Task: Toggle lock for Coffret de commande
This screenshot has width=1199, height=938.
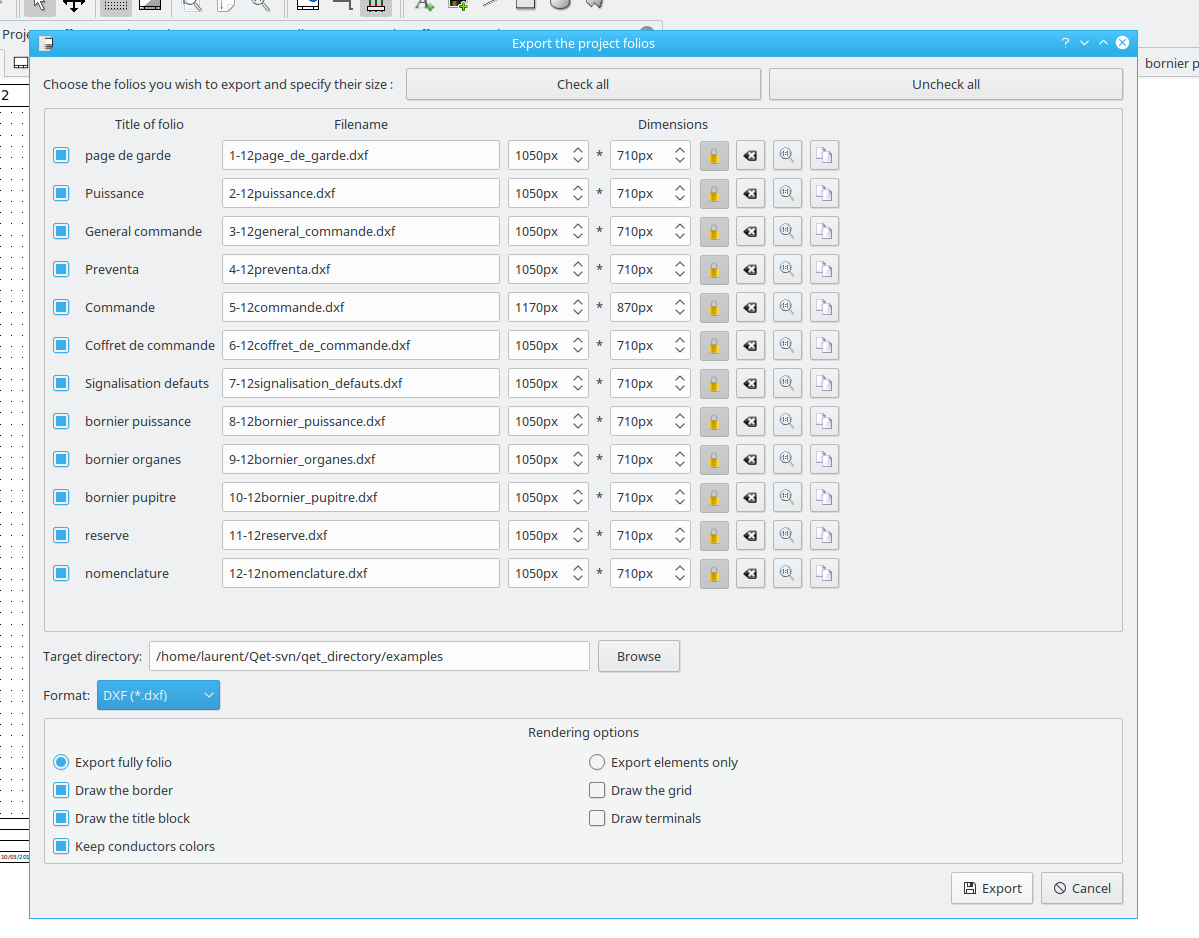Action: click(713, 345)
